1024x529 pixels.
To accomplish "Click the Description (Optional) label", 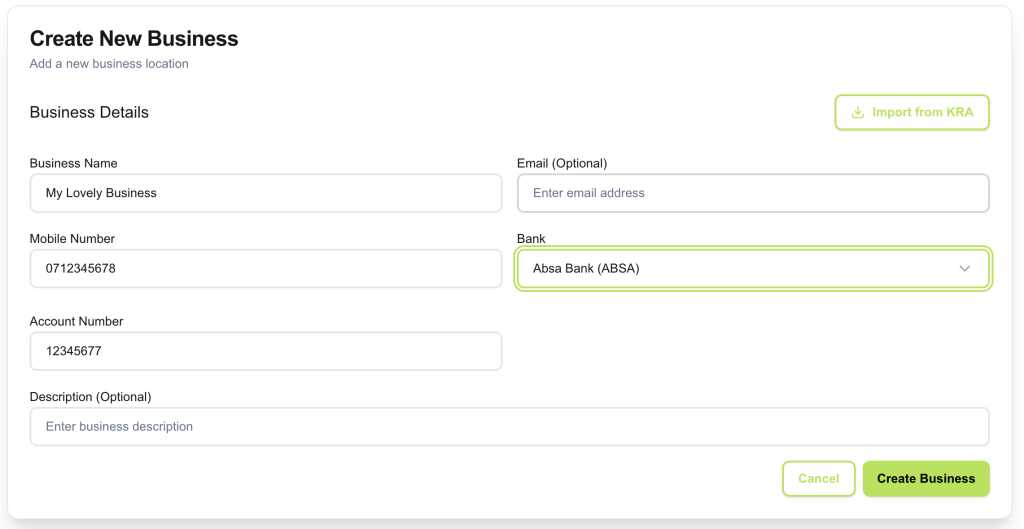I will point(91,397).
